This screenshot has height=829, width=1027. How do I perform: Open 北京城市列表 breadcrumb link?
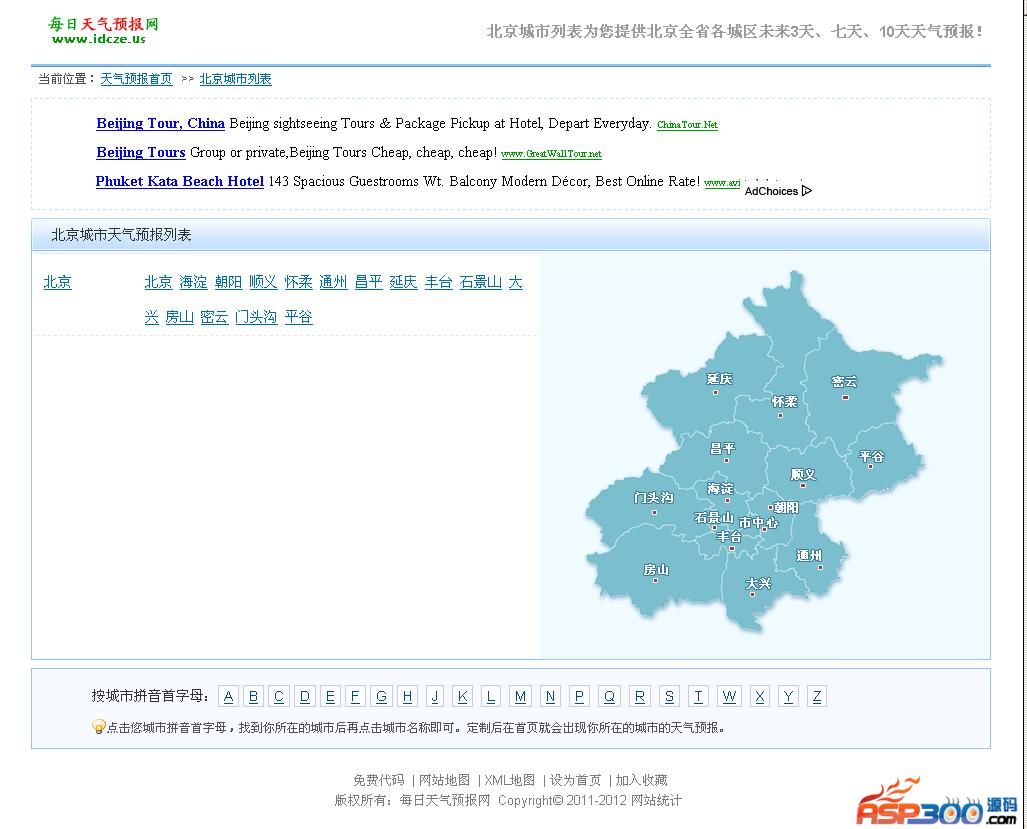[x=235, y=79]
